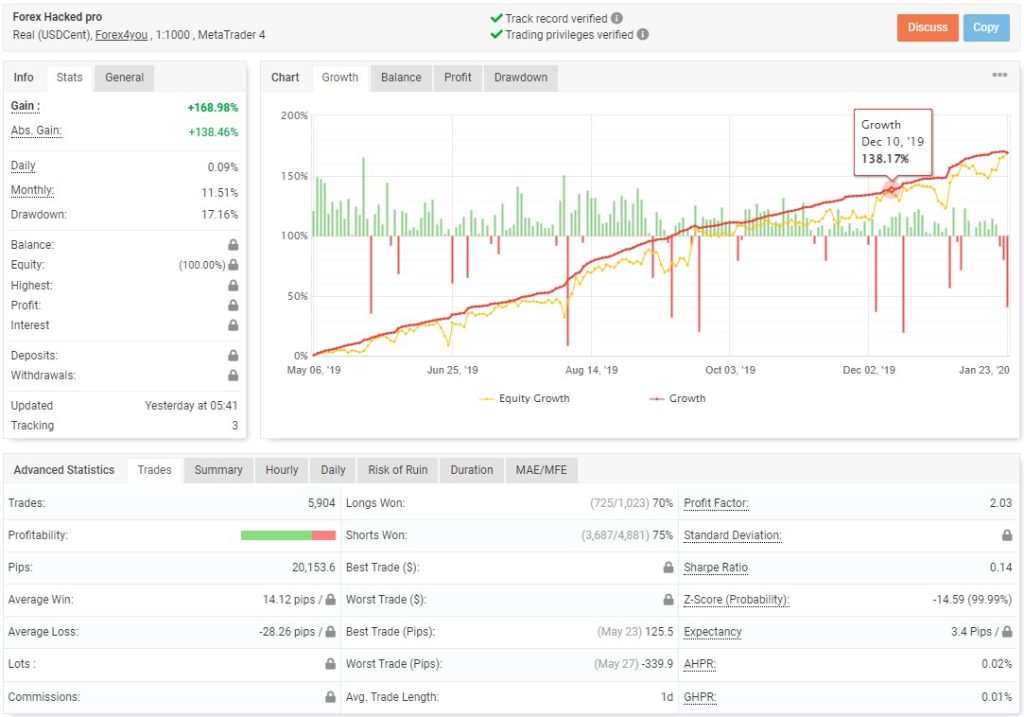Click the lock icon next to Highest
Image resolution: width=1024 pixels, height=717 pixels.
233,285
